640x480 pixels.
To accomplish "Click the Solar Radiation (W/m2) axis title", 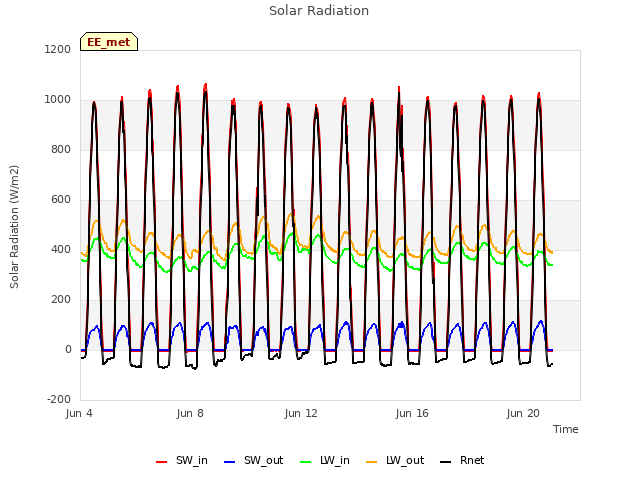I will [14, 227].
